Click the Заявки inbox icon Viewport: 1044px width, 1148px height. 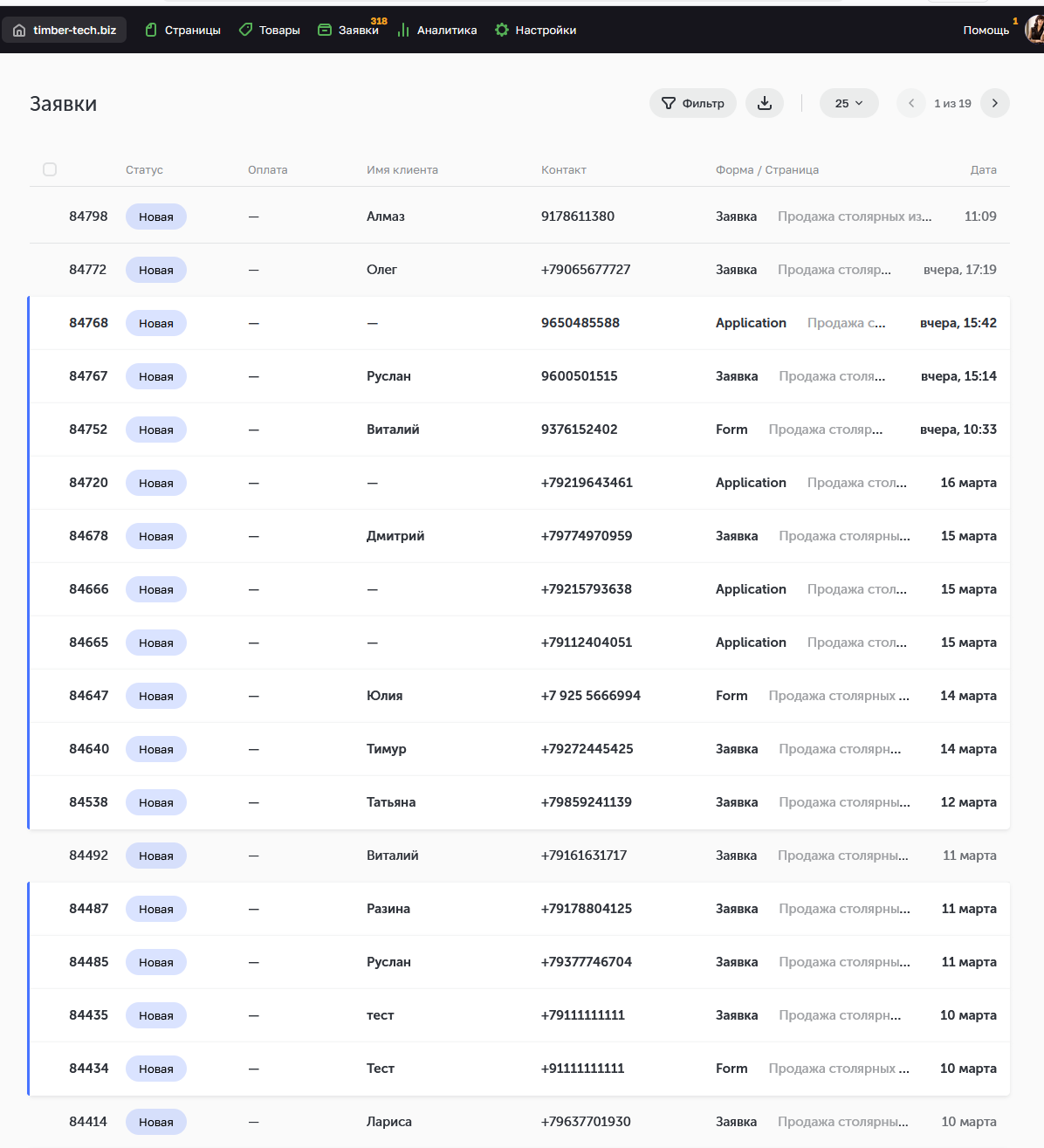(x=325, y=31)
